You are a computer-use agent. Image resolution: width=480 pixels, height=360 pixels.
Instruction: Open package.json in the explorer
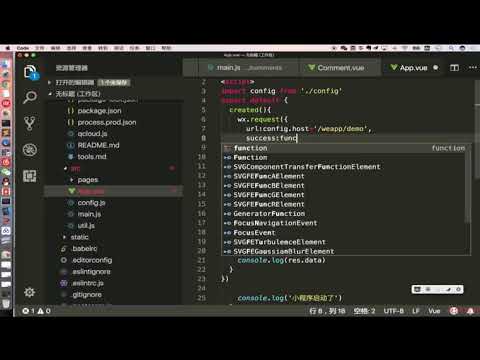[99, 111]
